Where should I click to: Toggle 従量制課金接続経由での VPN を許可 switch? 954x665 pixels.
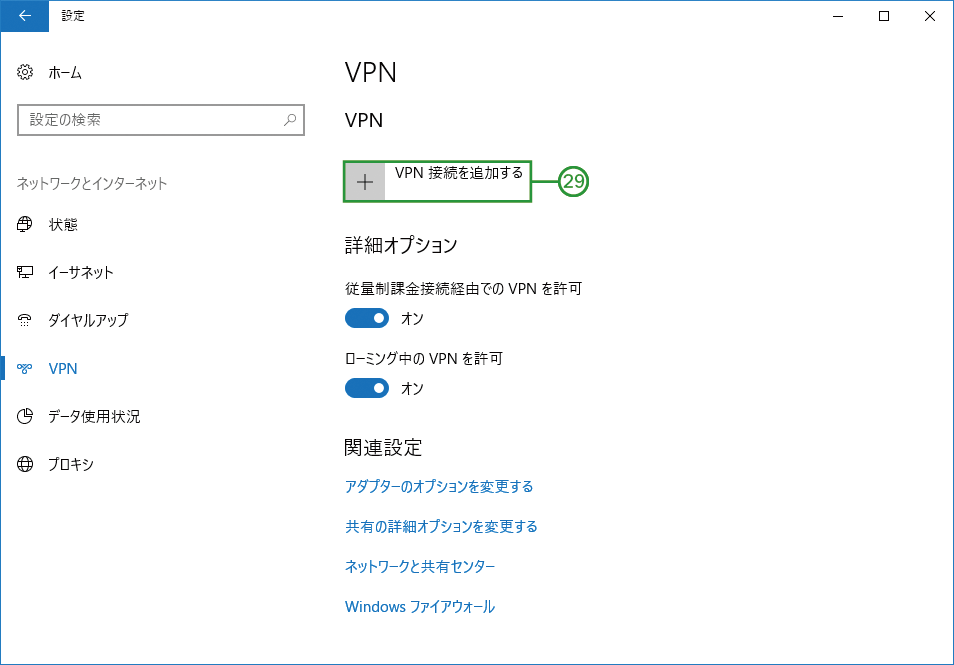pyautogui.click(x=367, y=318)
